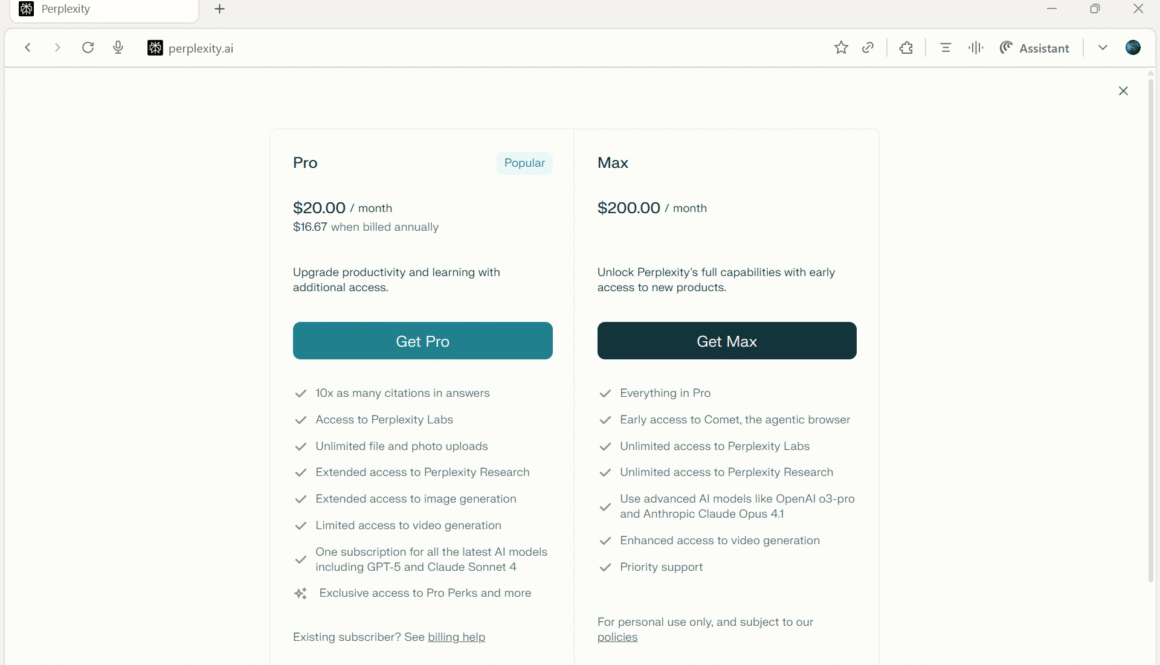The height and width of the screenshot is (665, 1160).
Task: Close the pricing plans overlay
Action: tap(1123, 91)
